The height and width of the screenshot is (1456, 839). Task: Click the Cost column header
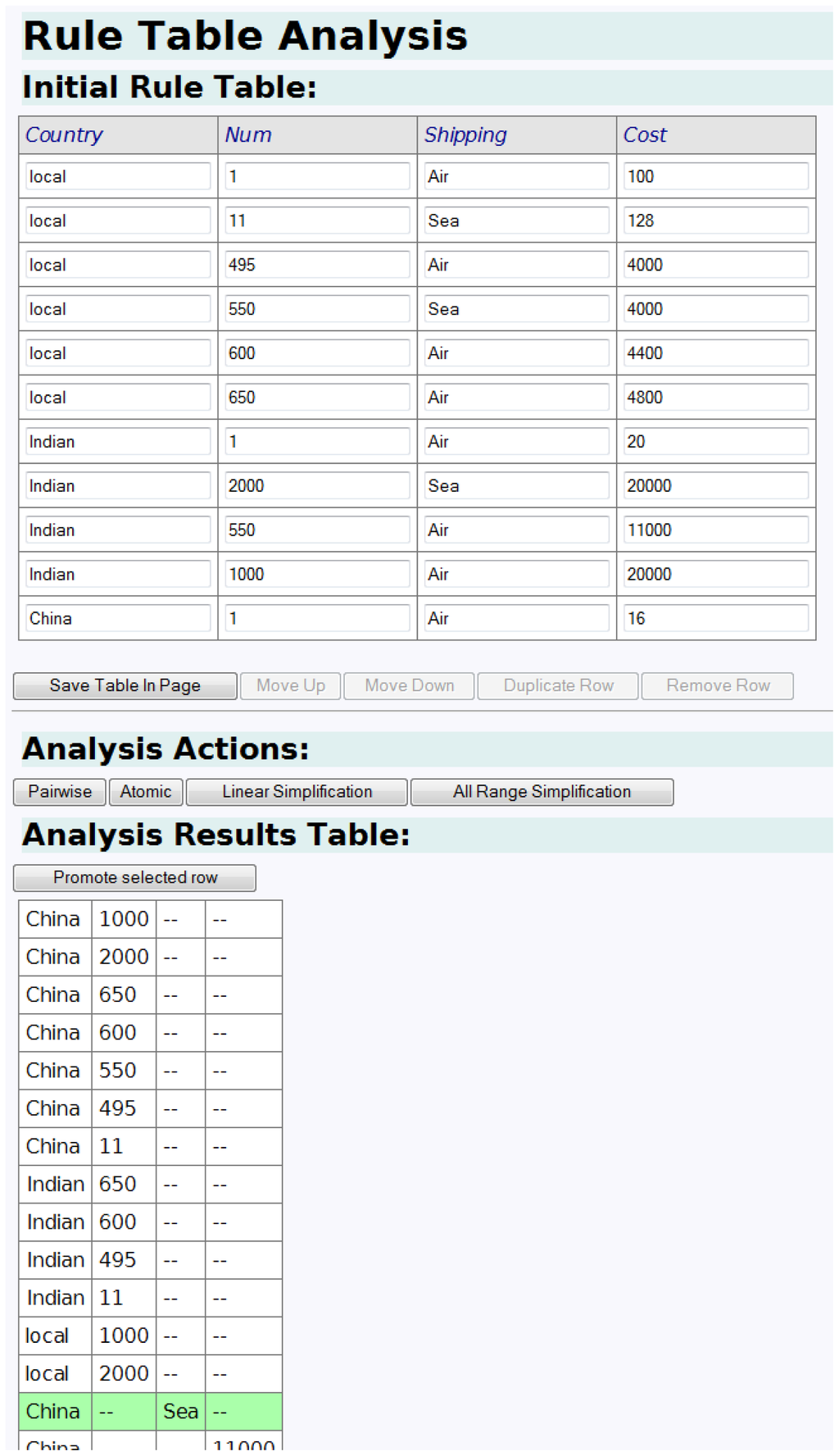(645, 135)
